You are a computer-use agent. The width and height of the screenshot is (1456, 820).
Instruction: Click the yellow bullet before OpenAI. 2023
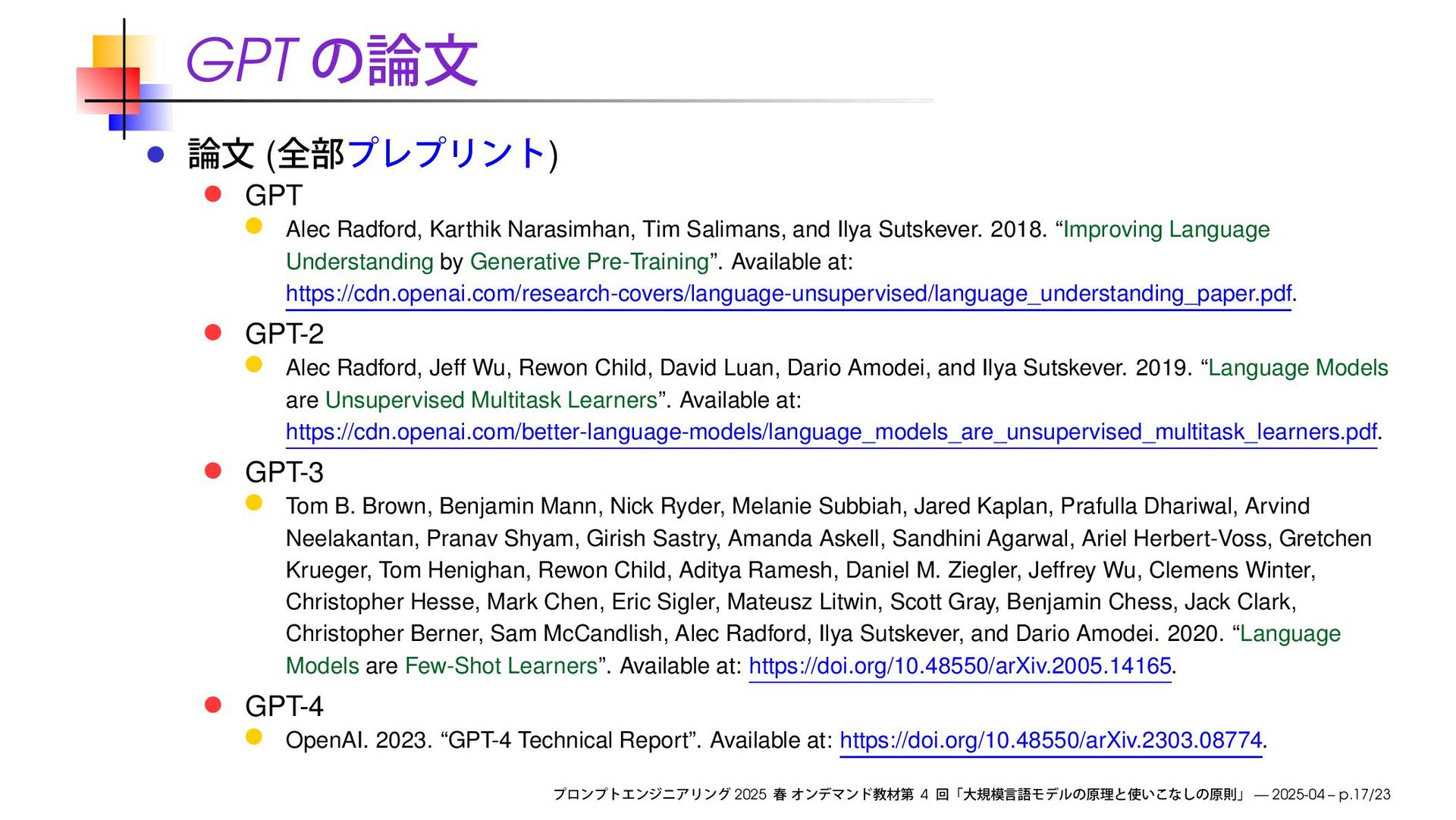point(254,737)
